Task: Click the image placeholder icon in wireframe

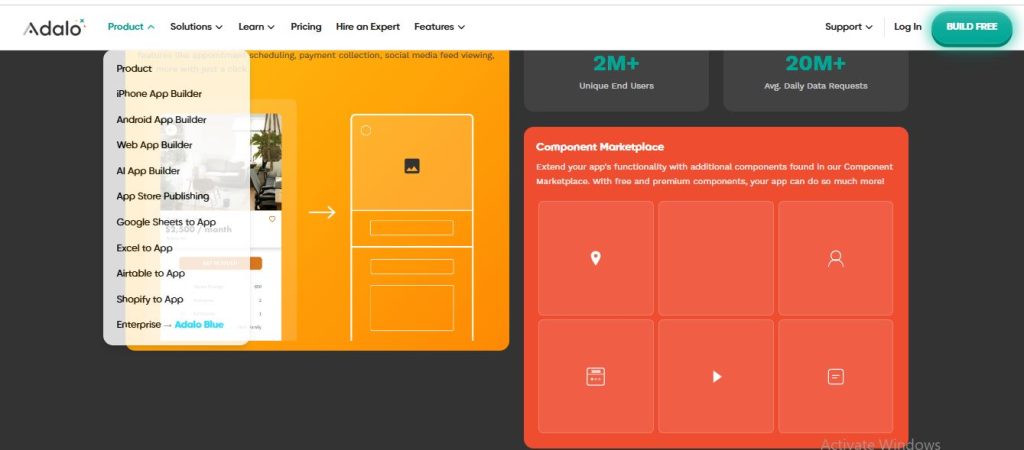Action: [411, 166]
